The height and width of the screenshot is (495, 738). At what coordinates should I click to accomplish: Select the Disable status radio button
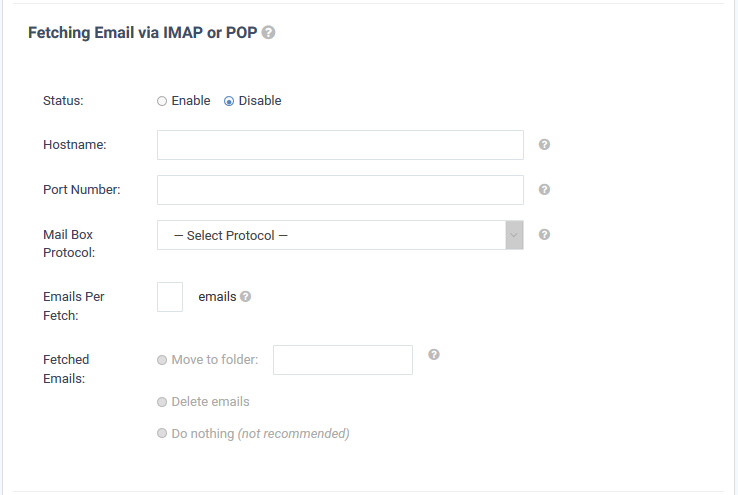click(229, 101)
